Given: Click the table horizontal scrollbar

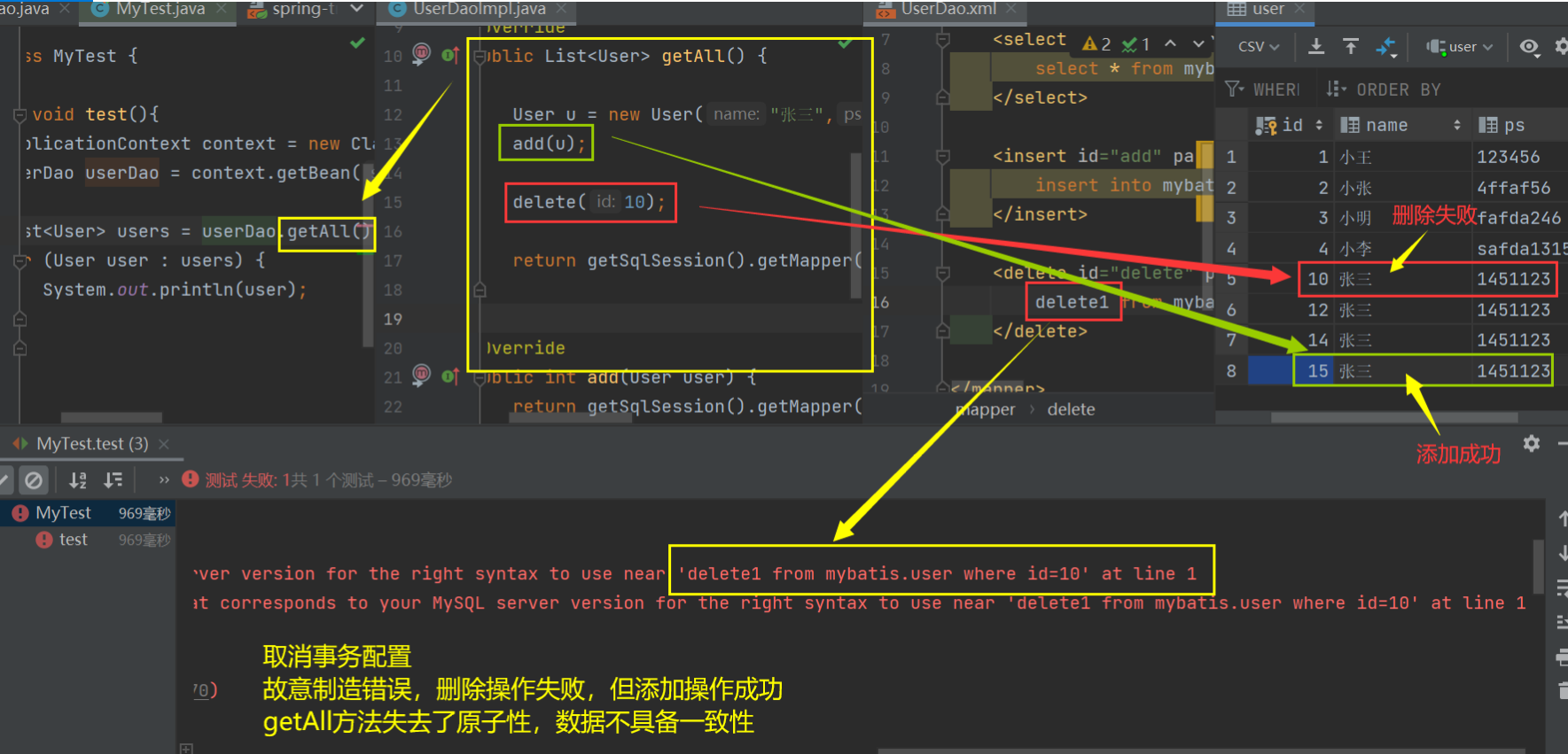Looking at the screenshot, I should [1394, 417].
